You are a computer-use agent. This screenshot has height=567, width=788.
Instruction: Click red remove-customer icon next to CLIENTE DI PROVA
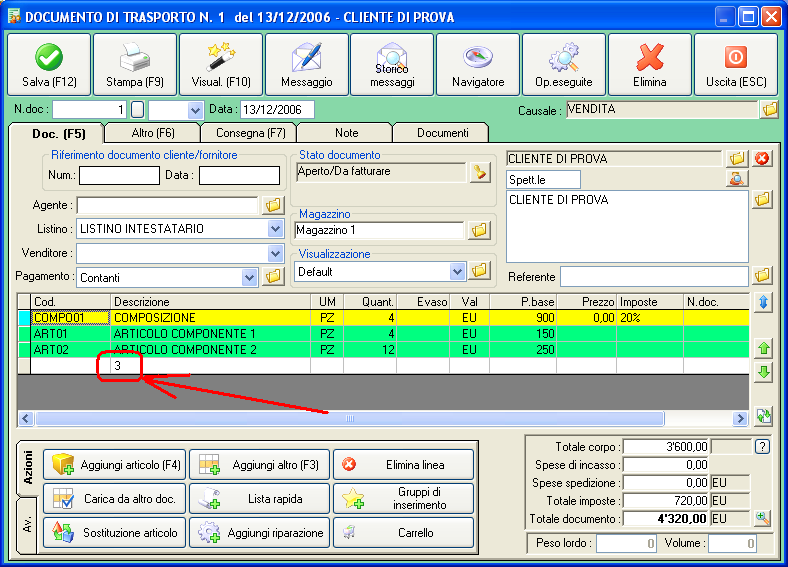tap(762, 159)
